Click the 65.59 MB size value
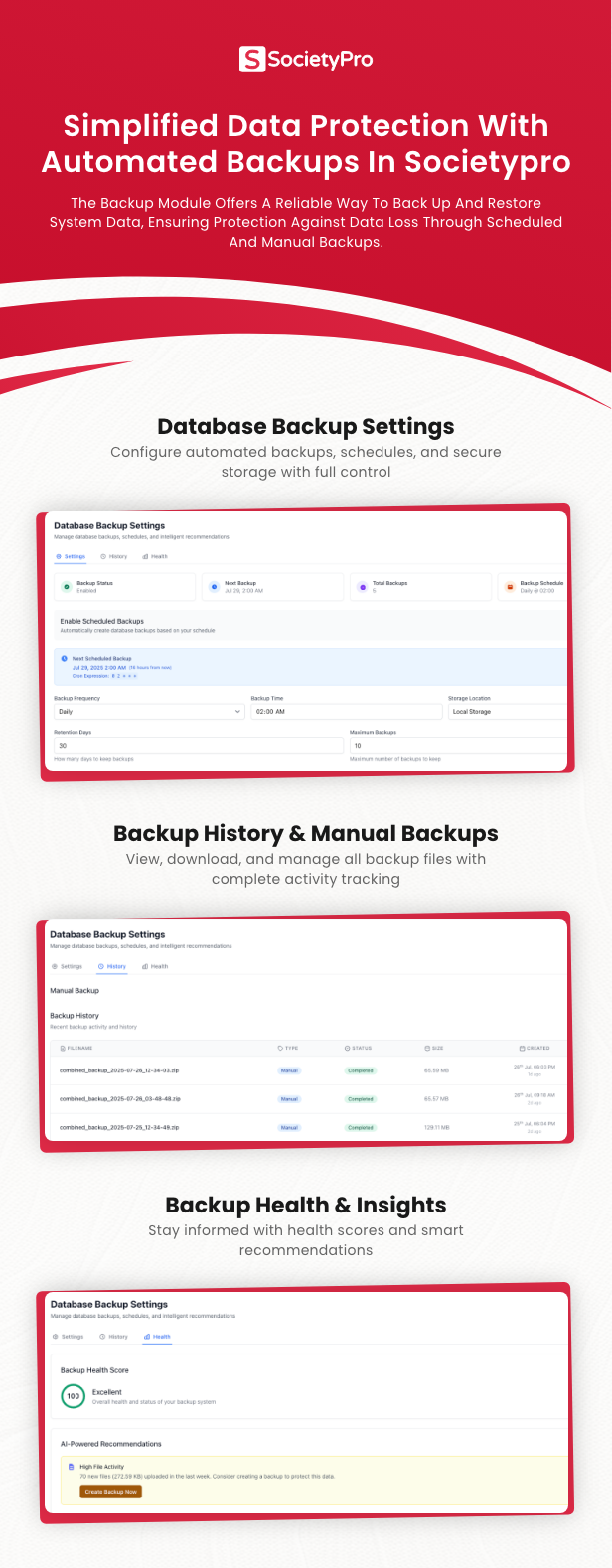Screen dimensions: 612x1568 [x=436, y=1070]
